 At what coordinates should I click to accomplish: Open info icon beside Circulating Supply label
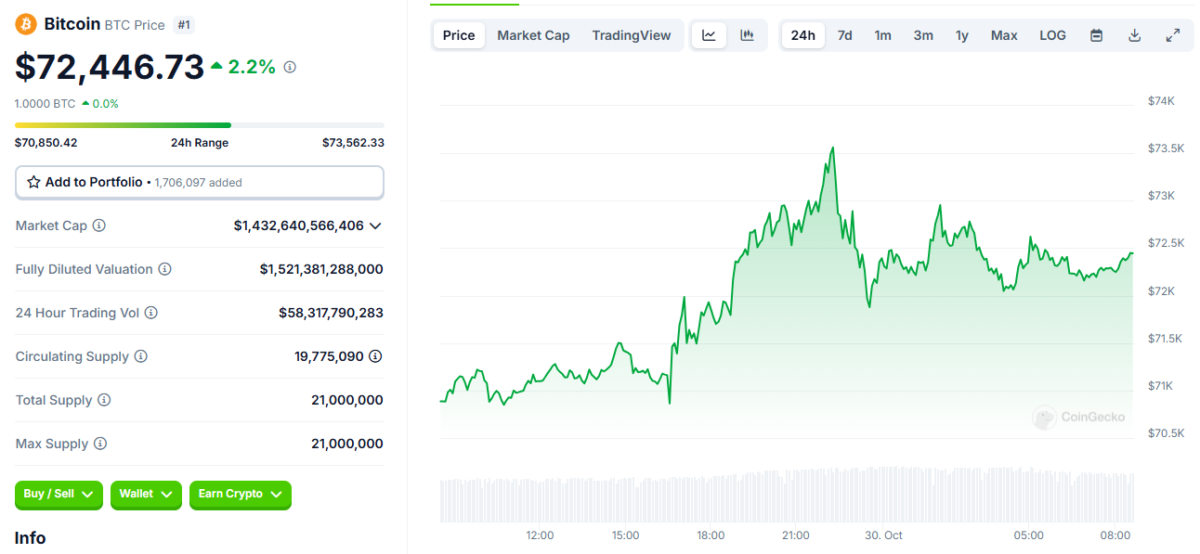click(141, 357)
